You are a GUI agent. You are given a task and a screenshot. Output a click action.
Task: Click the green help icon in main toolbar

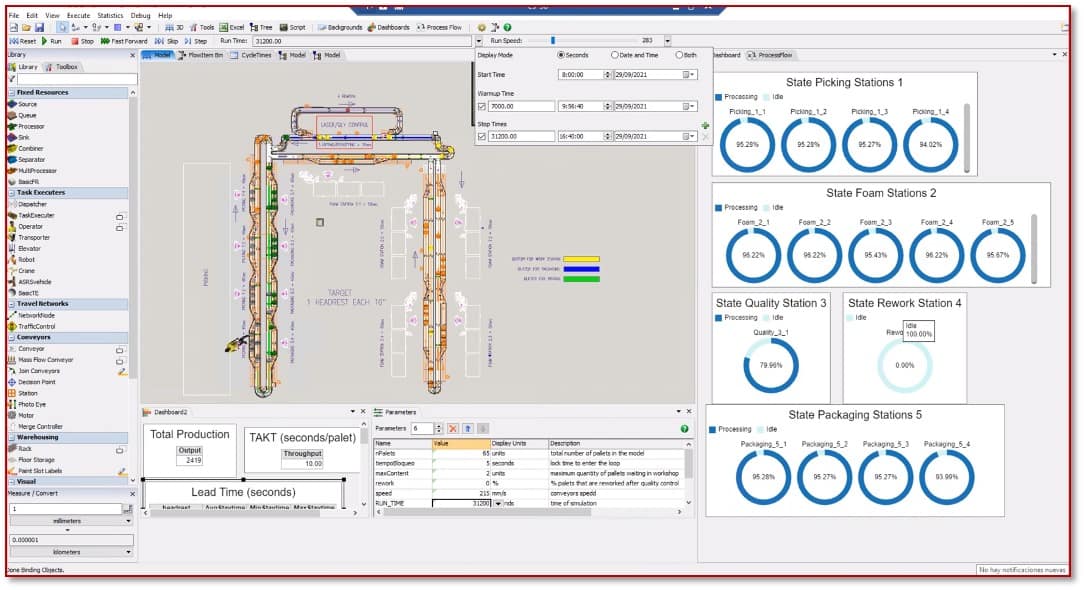pyautogui.click(x=507, y=28)
